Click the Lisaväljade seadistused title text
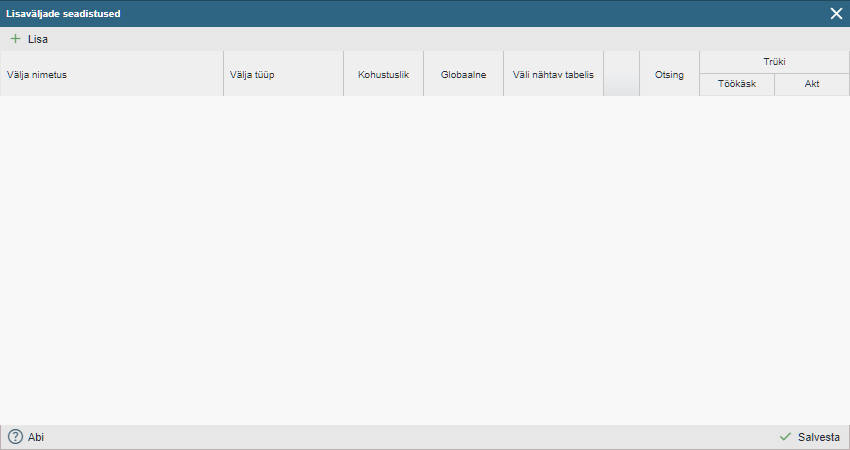The height and width of the screenshot is (450, 850). point(64,13)
